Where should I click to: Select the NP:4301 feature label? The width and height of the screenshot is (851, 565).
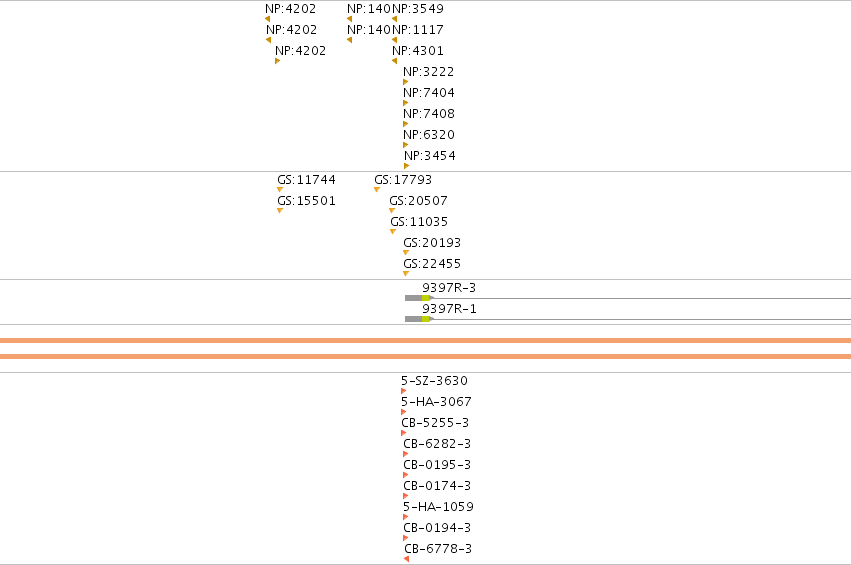pyautogui.click(x=418, y=51)
